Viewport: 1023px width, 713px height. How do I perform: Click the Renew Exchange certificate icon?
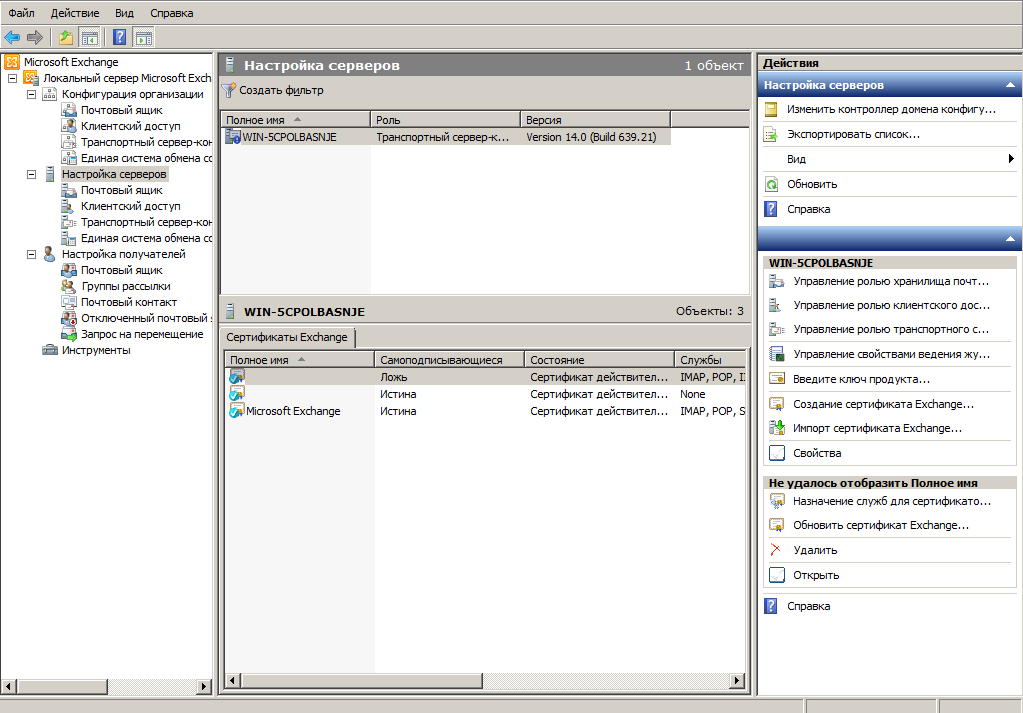[x=776, y=525]
